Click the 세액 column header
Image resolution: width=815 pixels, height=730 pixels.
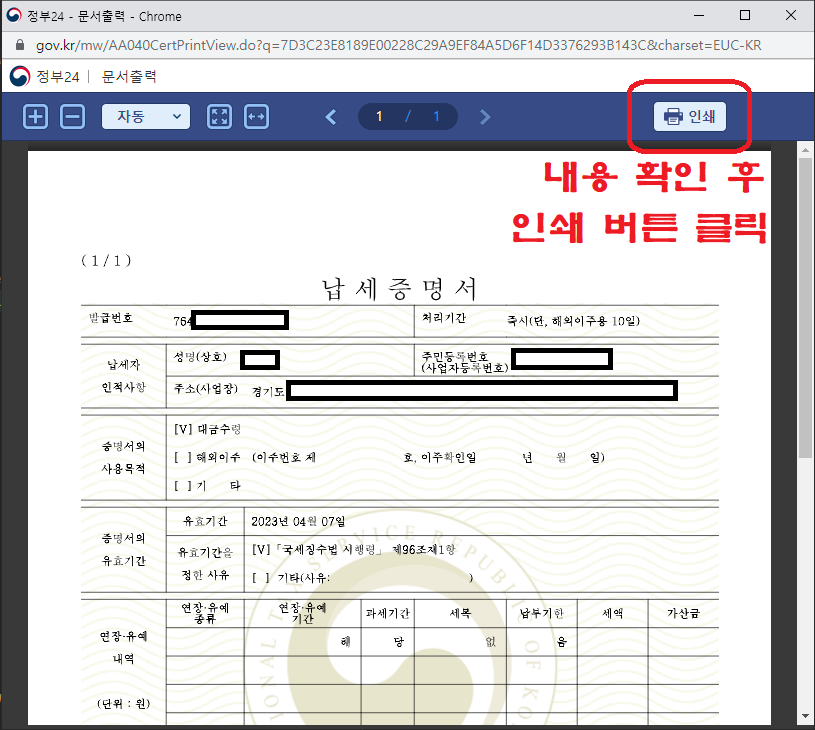[x=613, y=614]
